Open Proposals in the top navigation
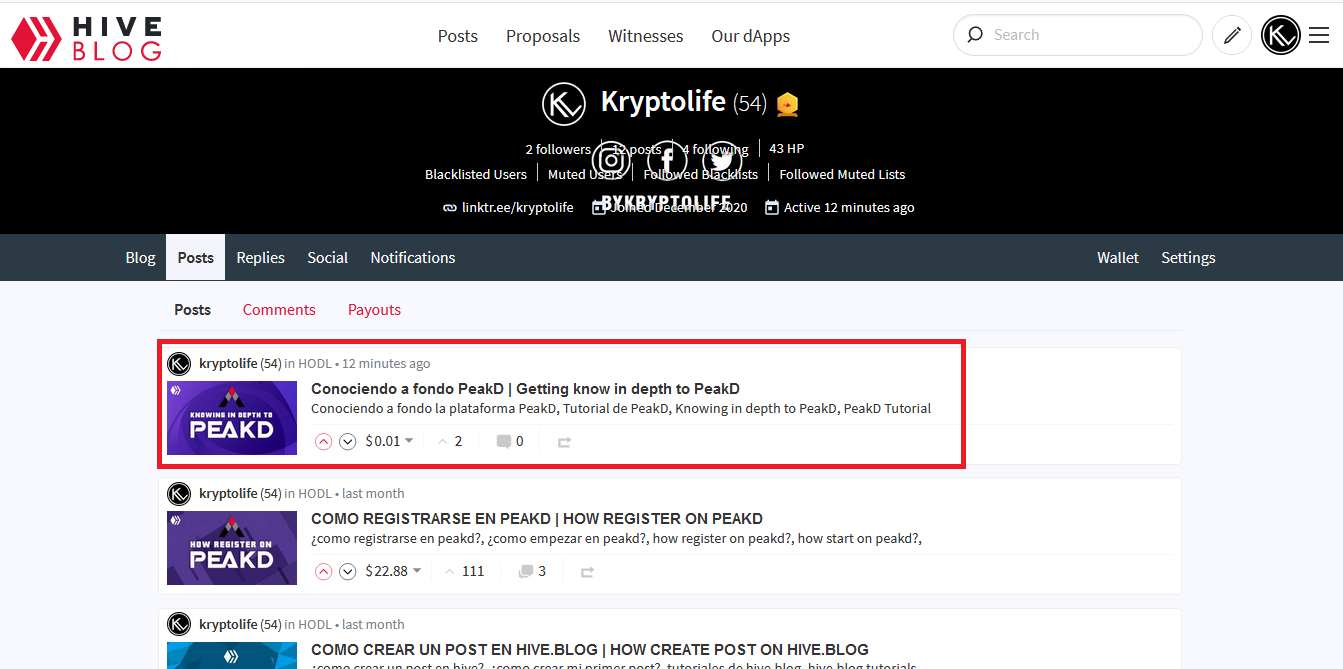 click(543, 36)
